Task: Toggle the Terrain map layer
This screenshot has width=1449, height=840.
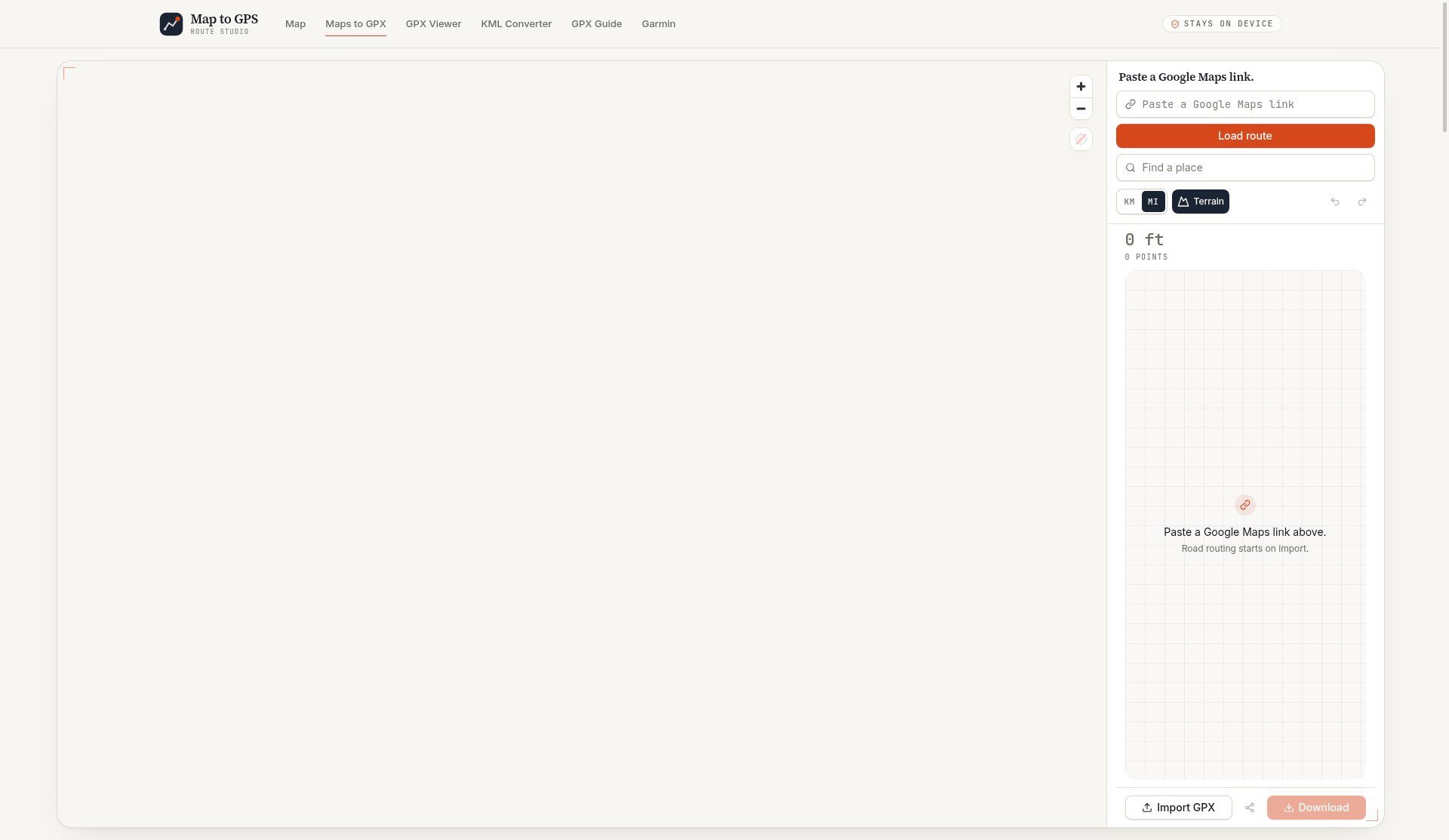Action: [x=1201, y=202]
